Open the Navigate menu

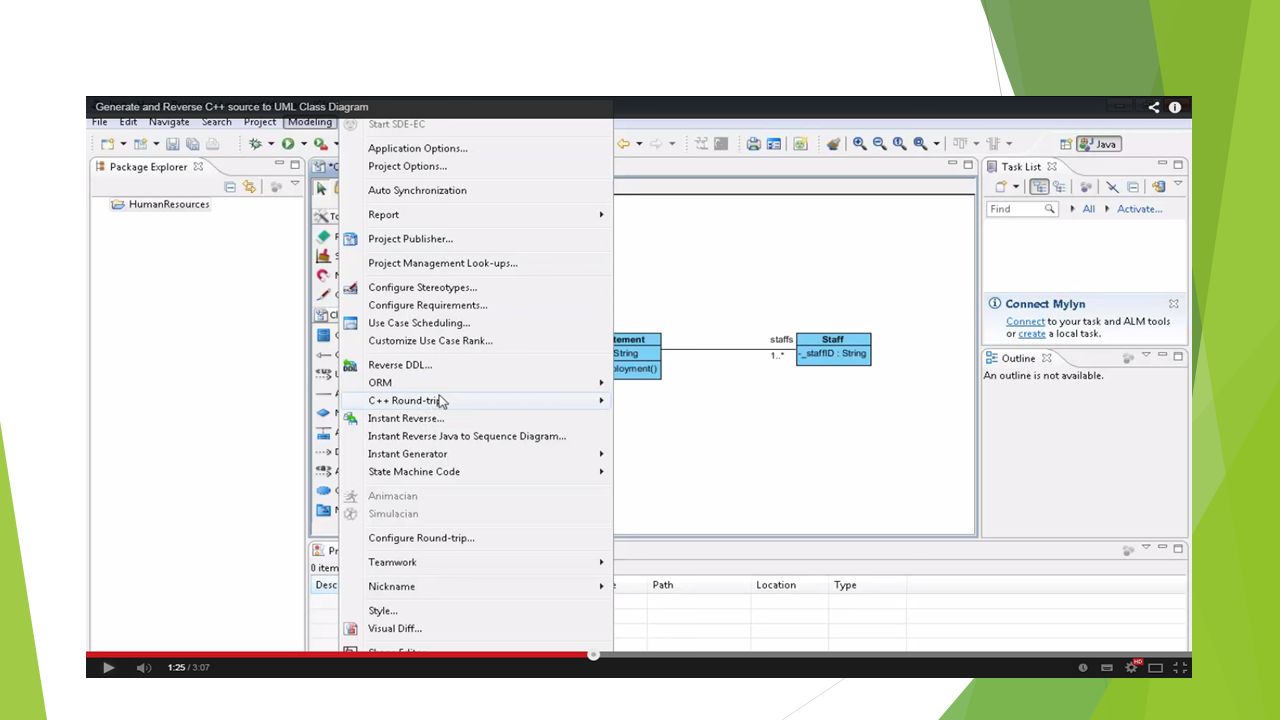pos(169,122)
